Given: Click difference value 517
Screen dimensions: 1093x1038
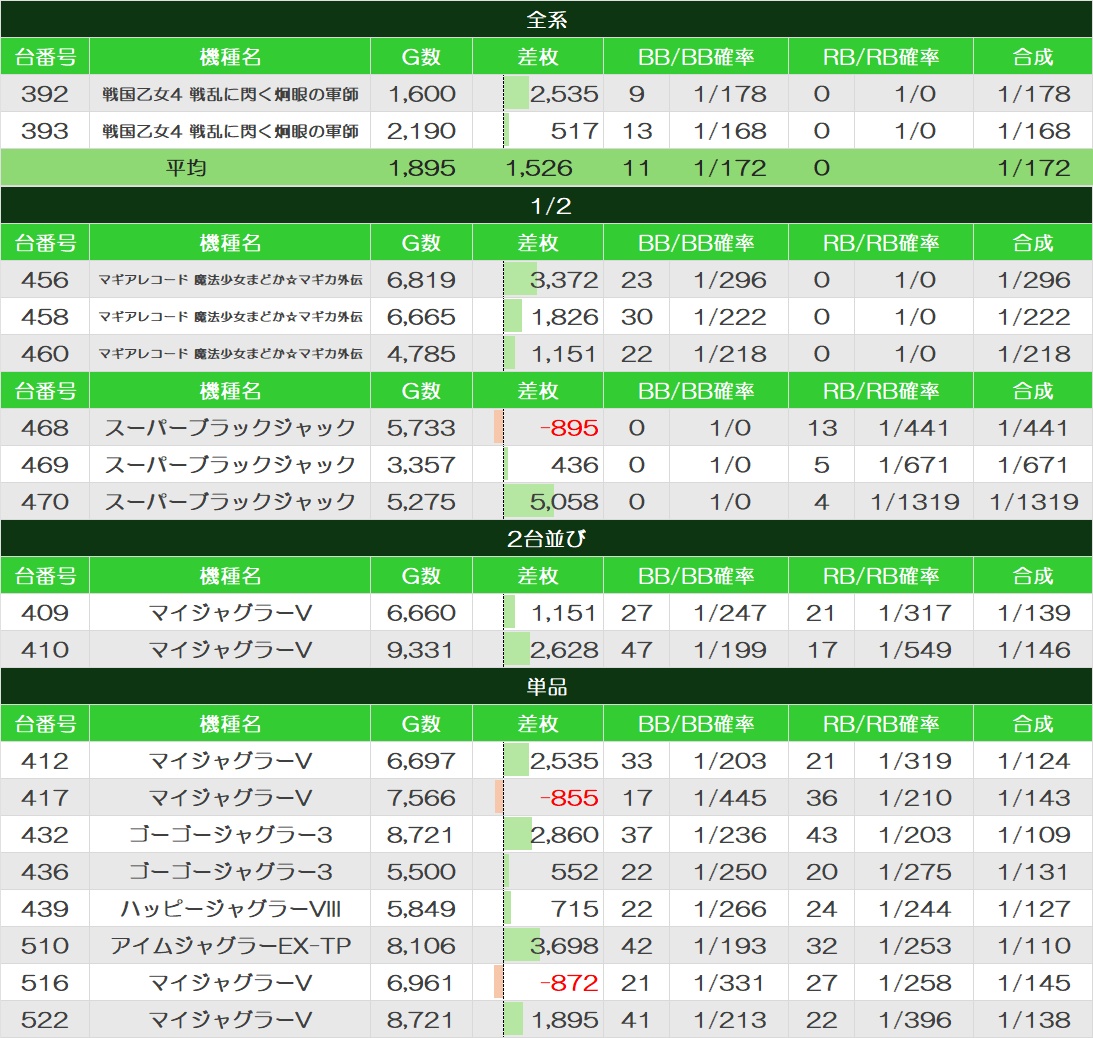Looking at the screenshot, I should [574, 130].
